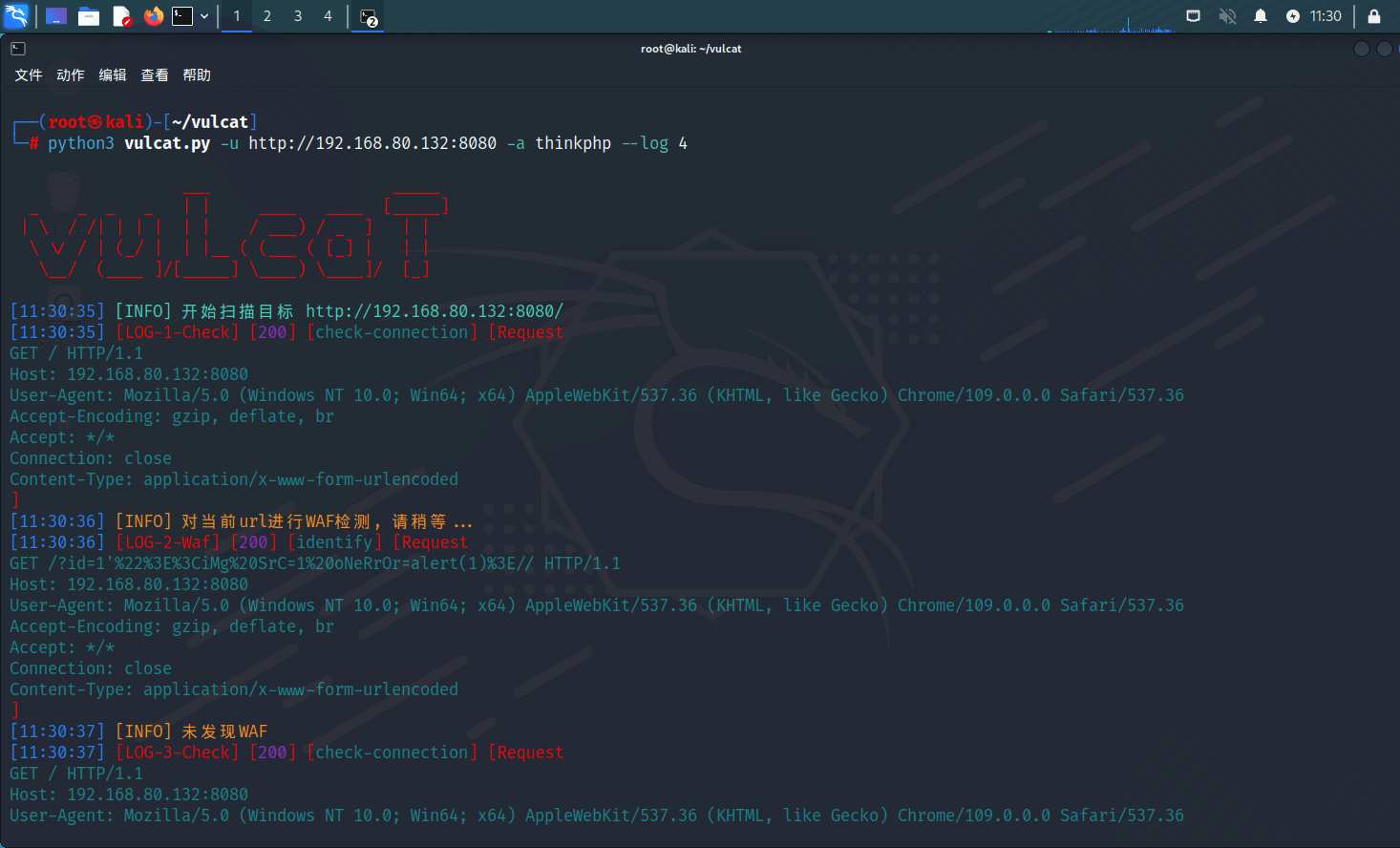Open the Kali applications menu

[16, 16]
